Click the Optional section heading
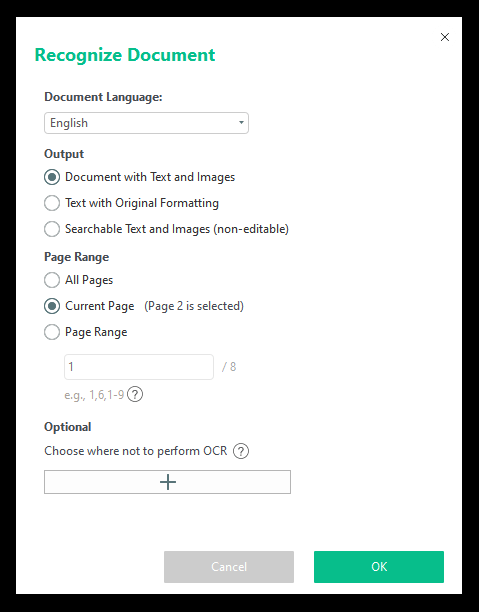Viewport: 479px width, 612px height. point(68,427)
